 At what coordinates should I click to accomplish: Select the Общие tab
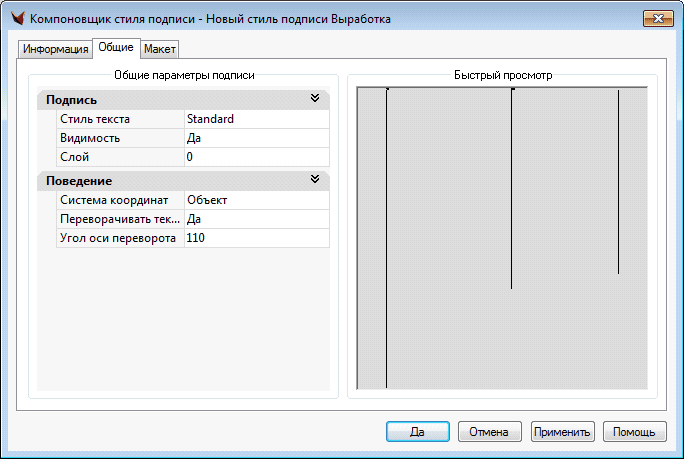click(116, 48)
